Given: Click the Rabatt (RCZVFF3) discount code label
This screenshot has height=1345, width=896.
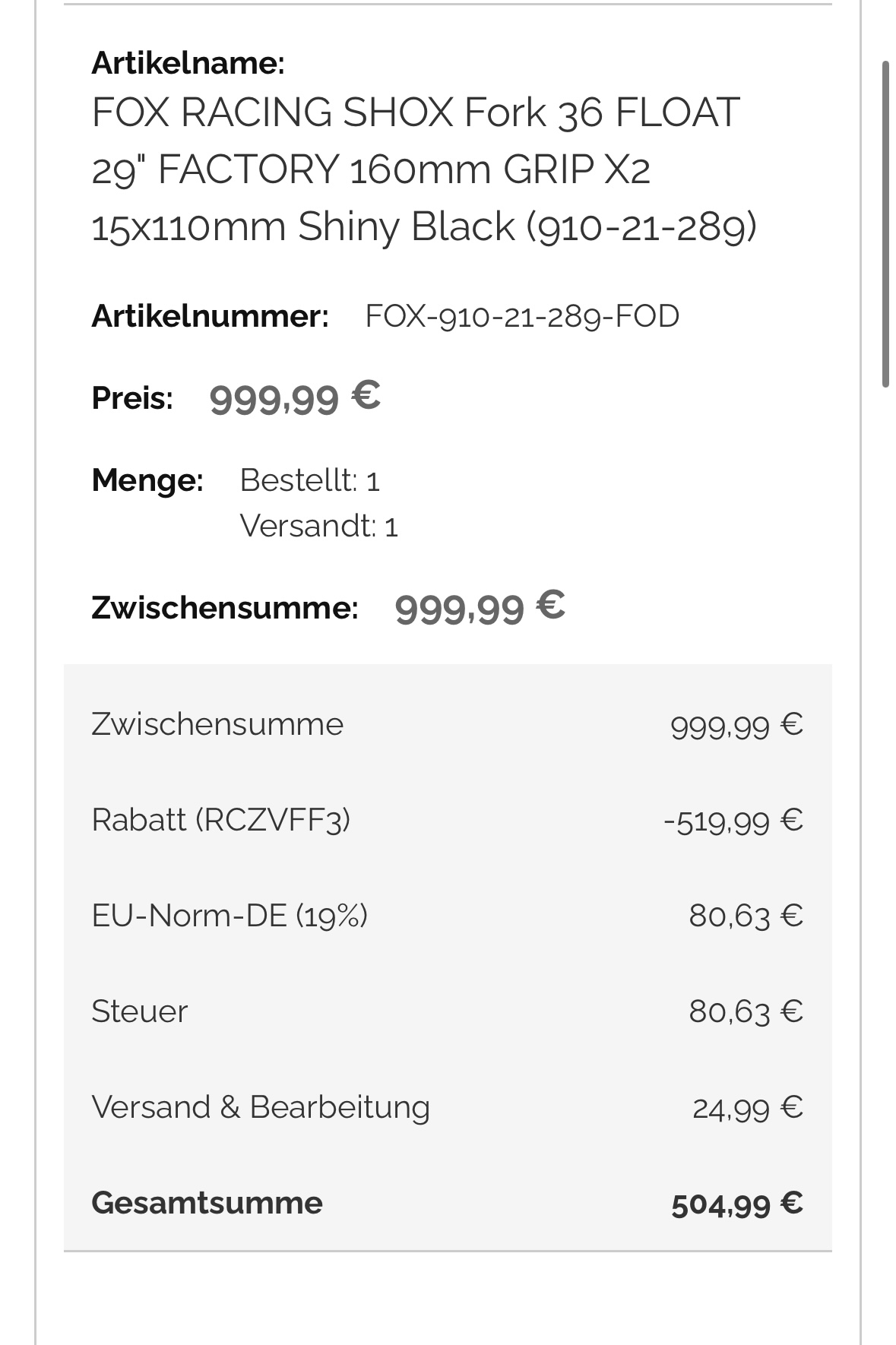Looking at the screenshot, I should 220,820.
